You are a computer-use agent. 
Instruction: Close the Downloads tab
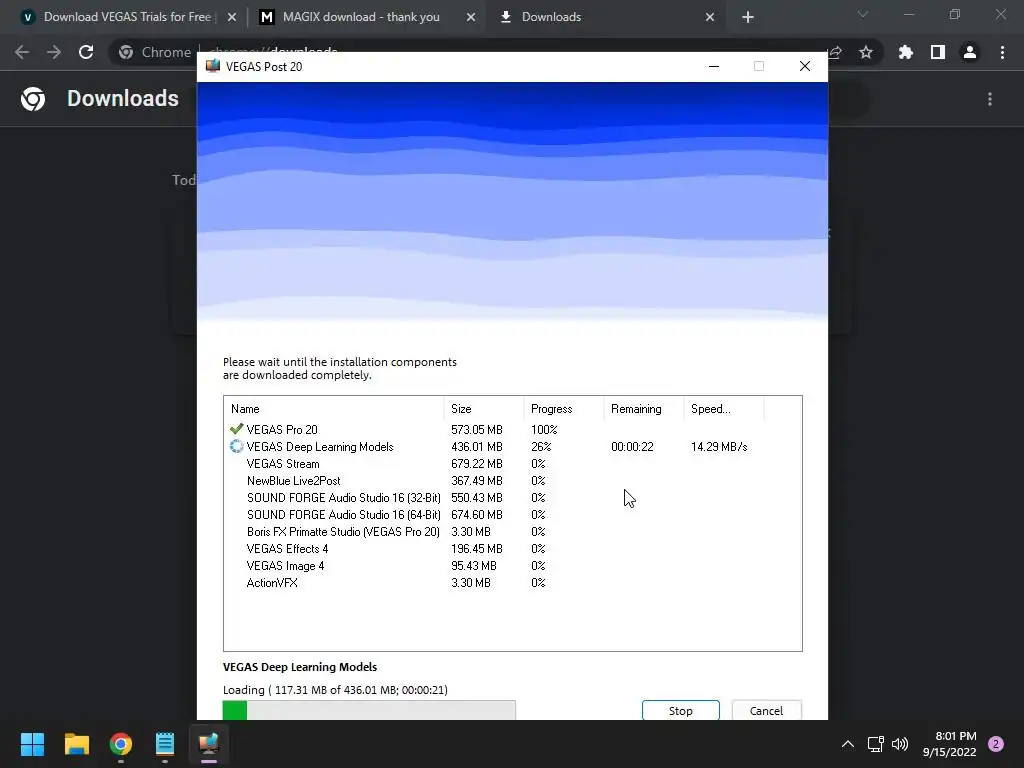coord(710,17)
